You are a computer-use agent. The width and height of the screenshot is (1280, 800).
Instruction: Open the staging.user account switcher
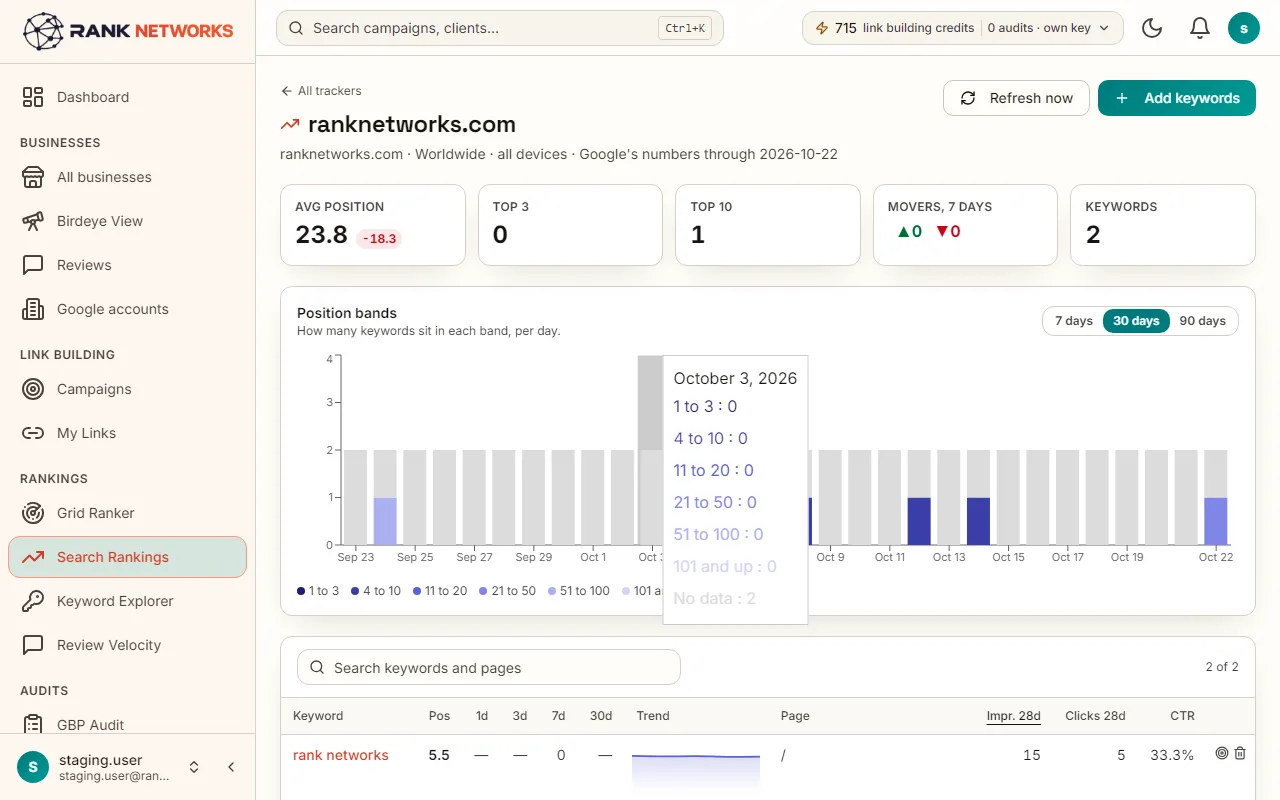point(194,767)
